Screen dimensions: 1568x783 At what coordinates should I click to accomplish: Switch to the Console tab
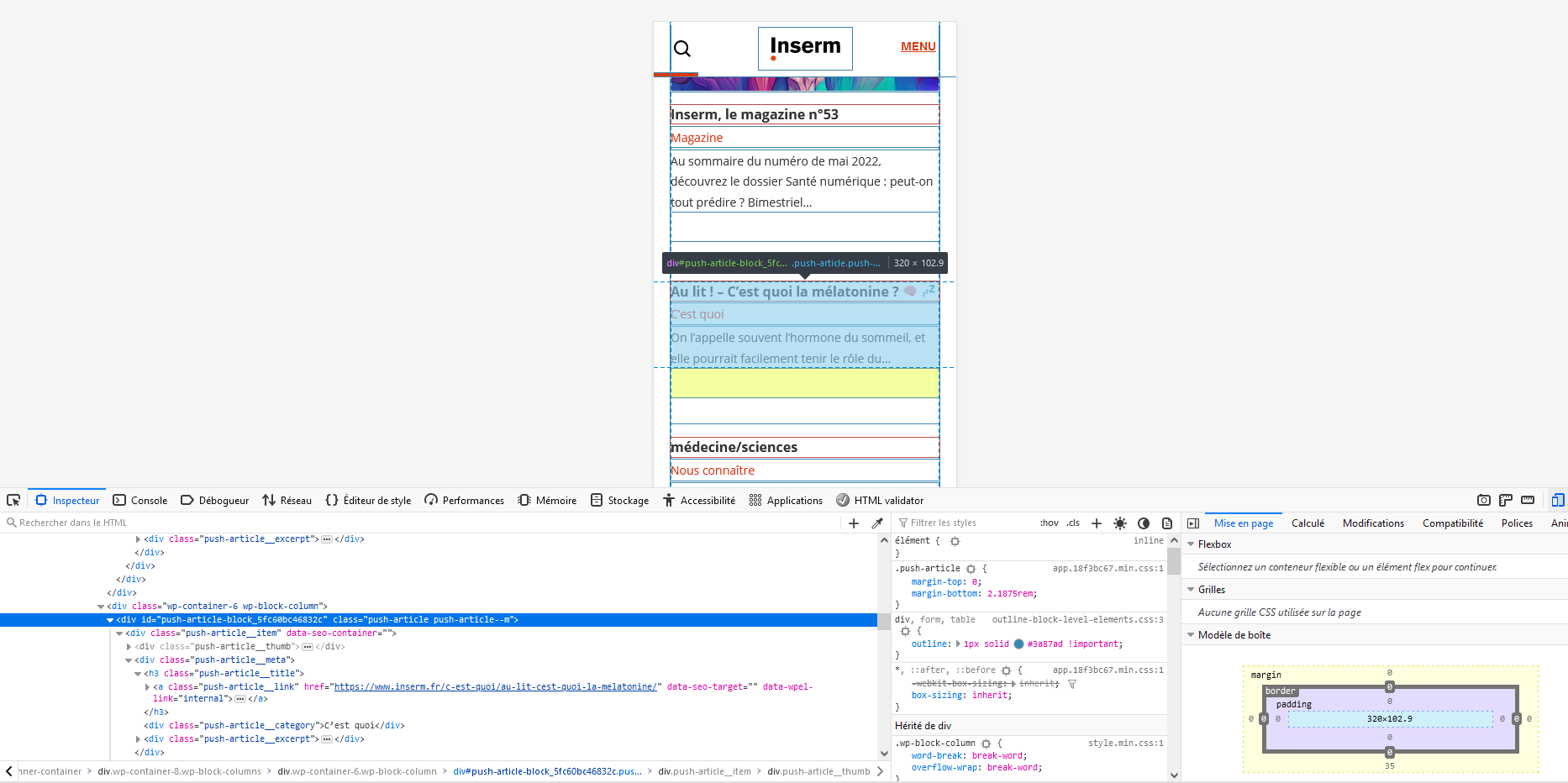[140, 500]
